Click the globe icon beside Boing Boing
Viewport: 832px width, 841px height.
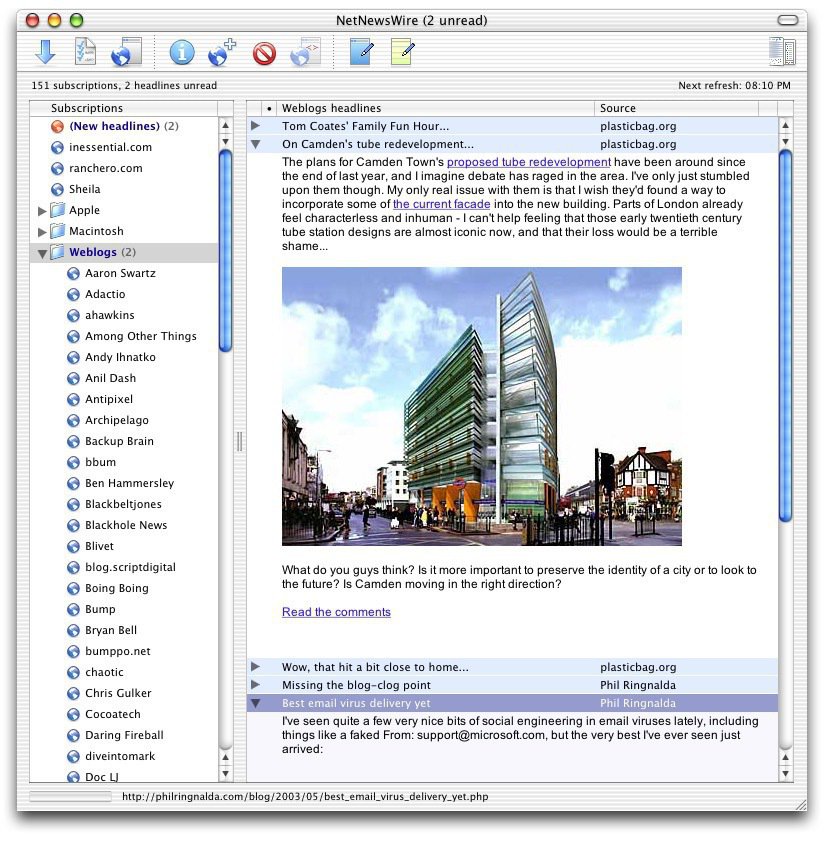73,588
